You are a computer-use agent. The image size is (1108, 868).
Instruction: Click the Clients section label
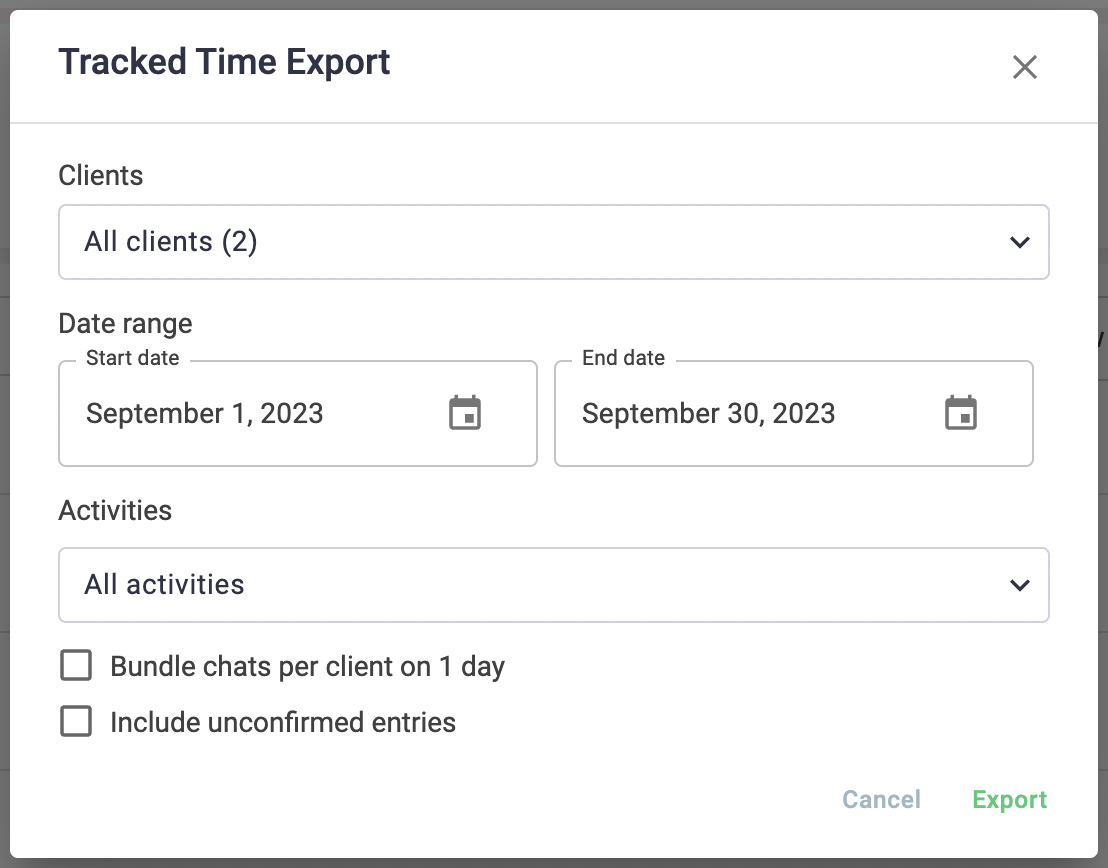click(100, 175)
